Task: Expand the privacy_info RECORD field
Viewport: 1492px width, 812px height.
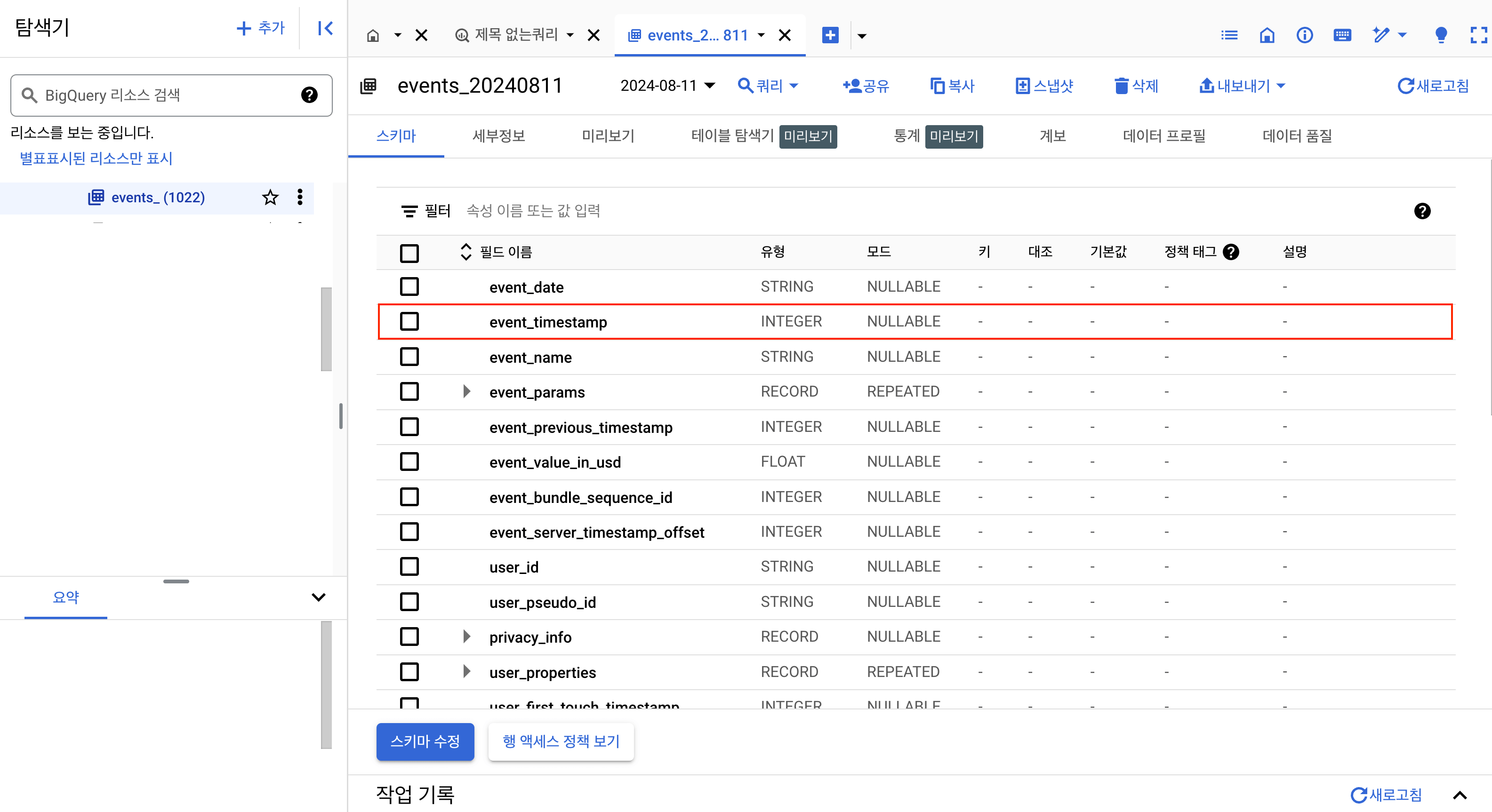Action: (x=466, y=636)
